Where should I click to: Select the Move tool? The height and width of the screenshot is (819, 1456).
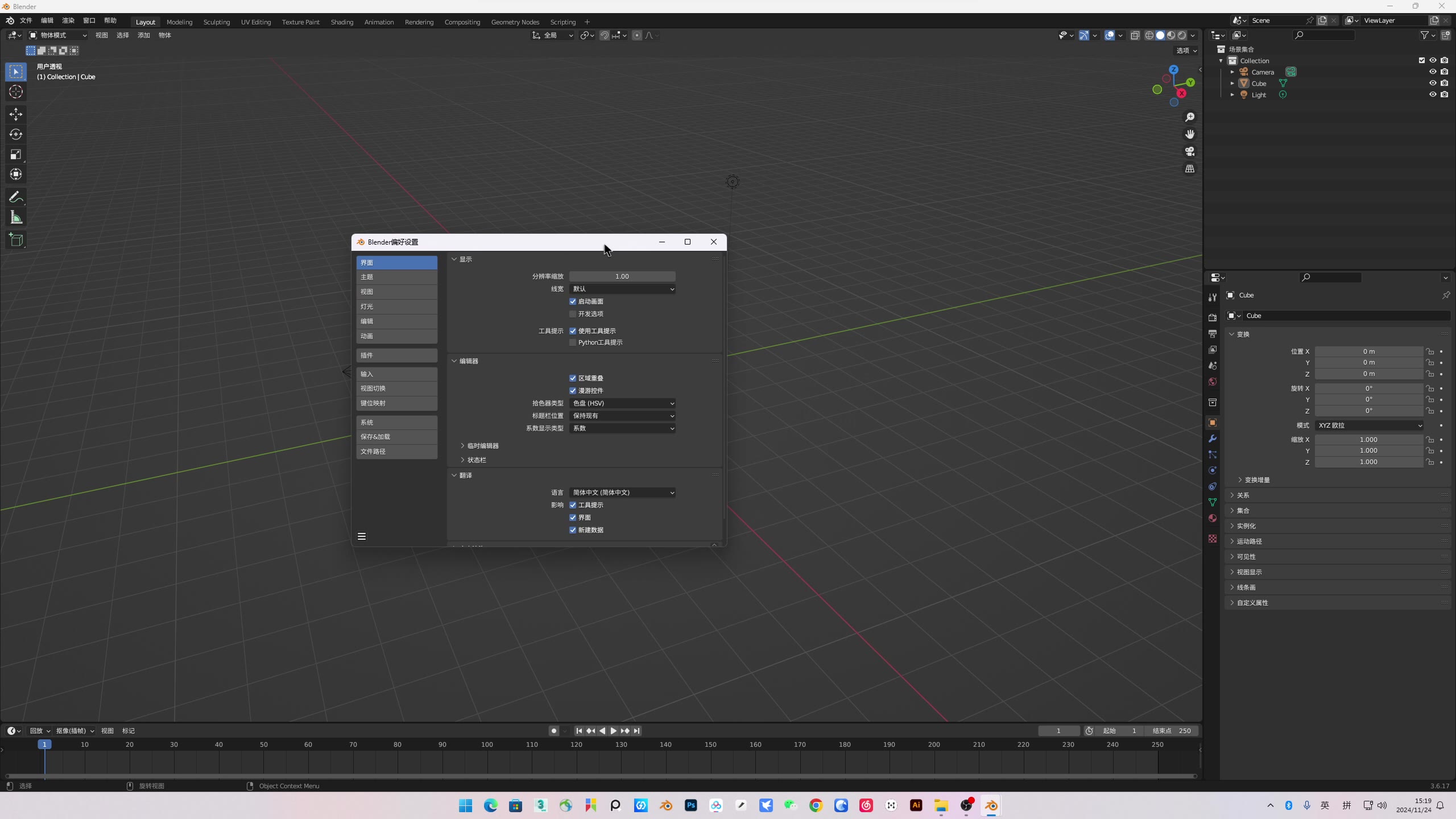pos(16,114)
